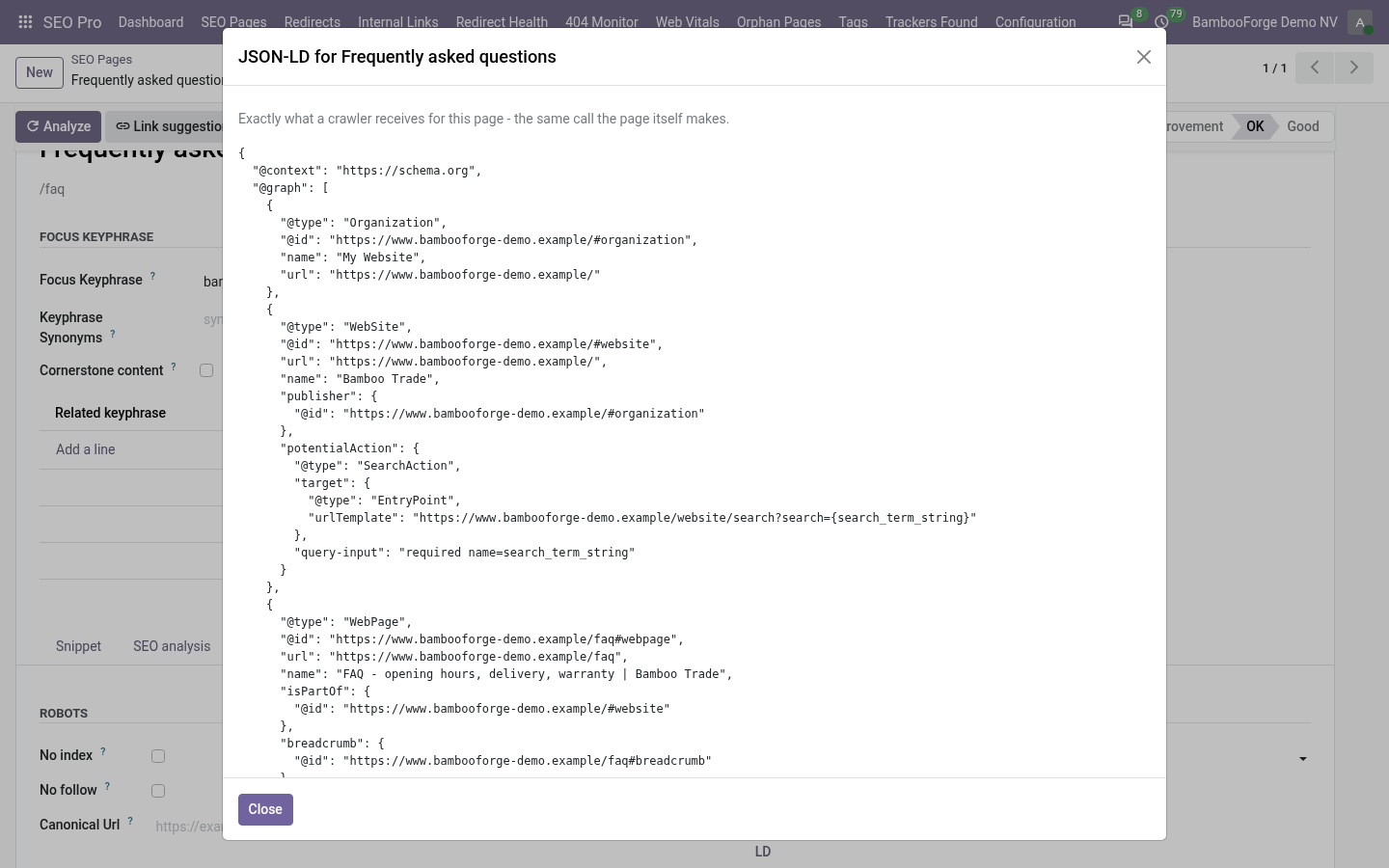Open the SEO Pages breadcrumb link
The width and height of the screenshot is (1389, 868).
pyautogui.click(x=101, y=59)
